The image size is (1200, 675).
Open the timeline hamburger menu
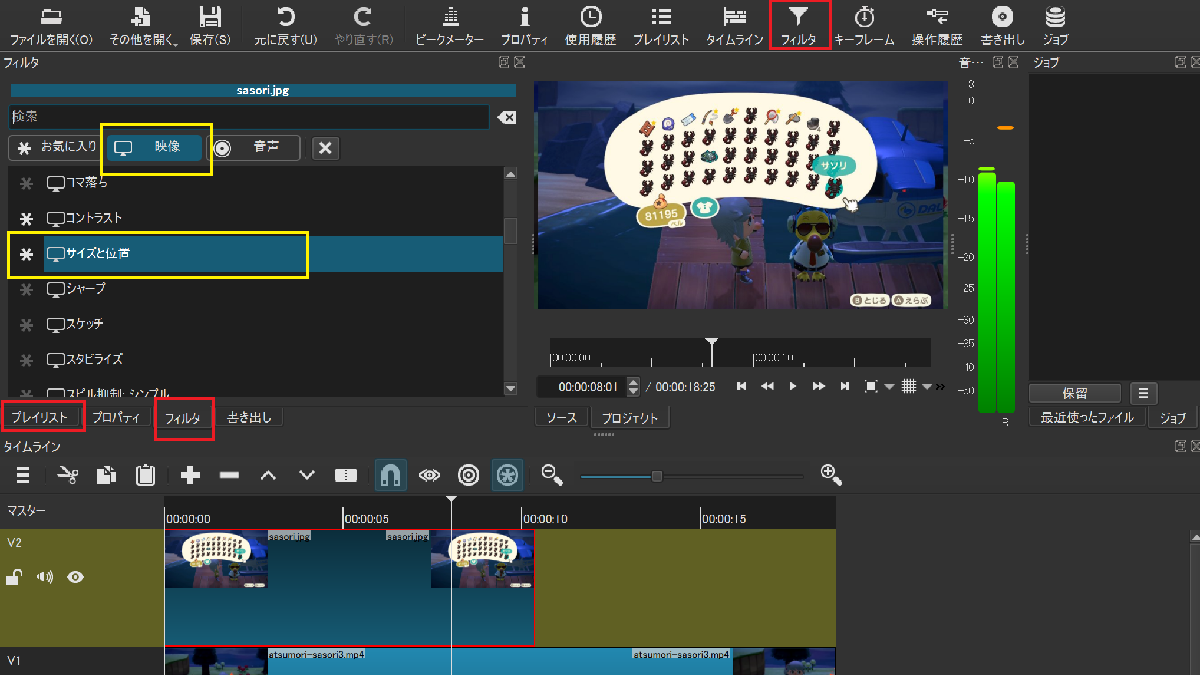(x=23, y=475)
